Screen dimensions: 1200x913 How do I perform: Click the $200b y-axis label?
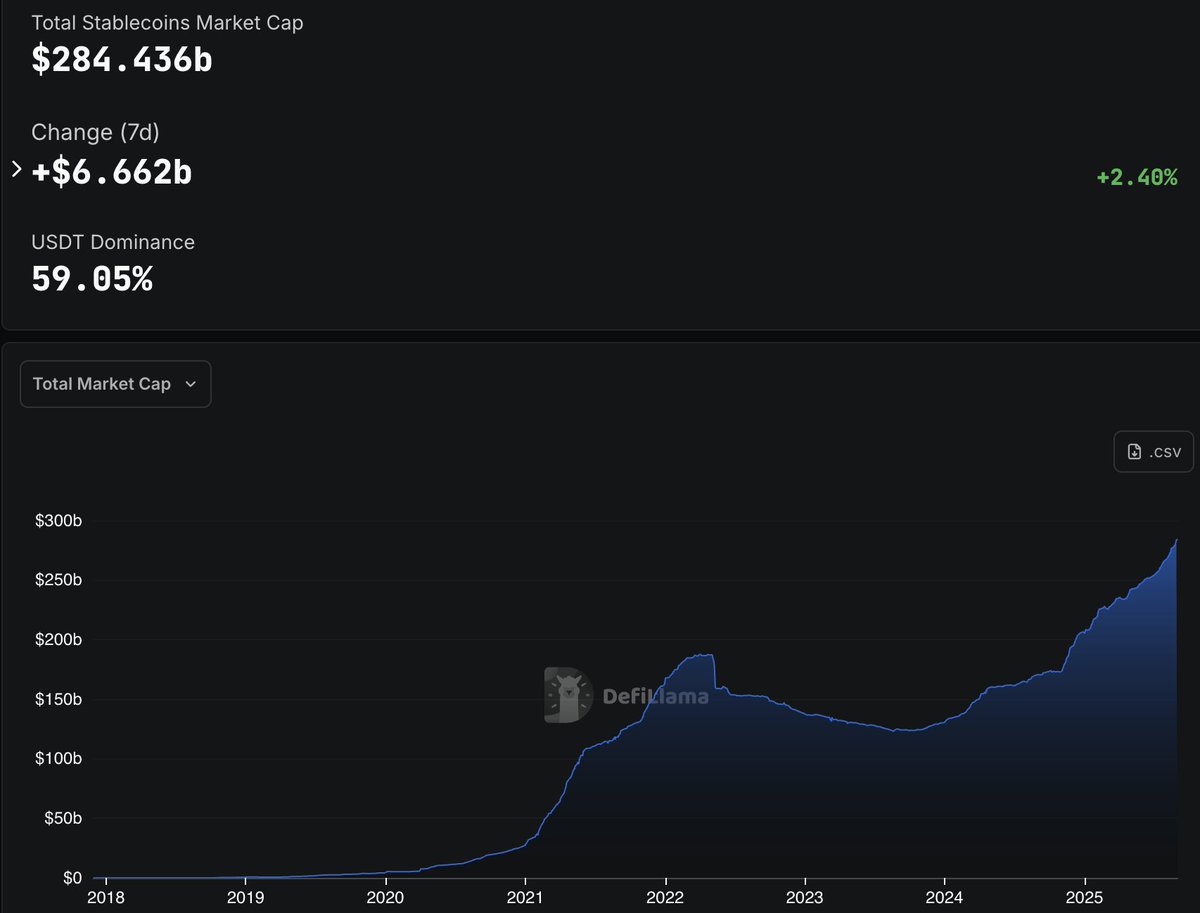click(x=61, y=640)
